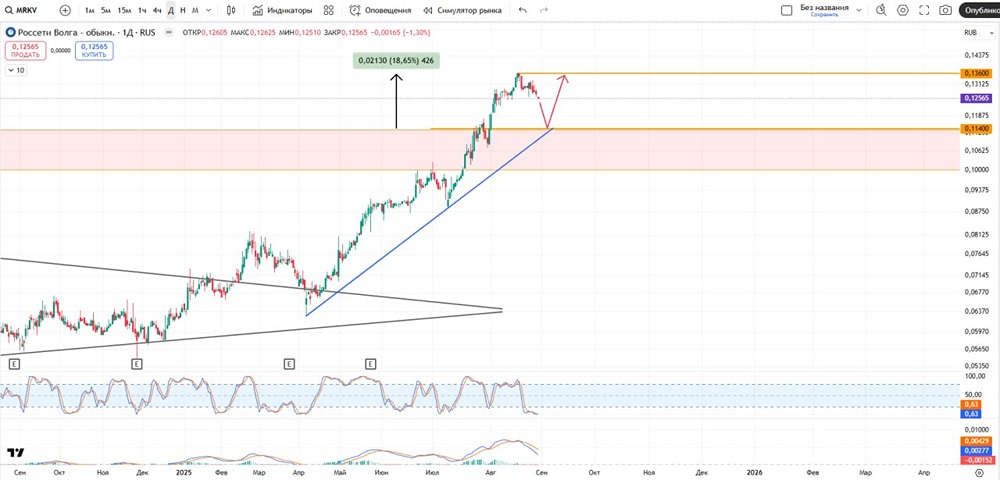Click the purple 0,12565 last price label
This screenshot has height=480, width=1000.
[x=976, y=98]
